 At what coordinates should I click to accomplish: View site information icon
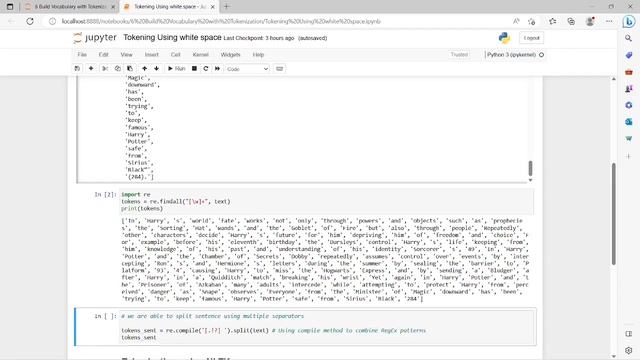point(52,21)
